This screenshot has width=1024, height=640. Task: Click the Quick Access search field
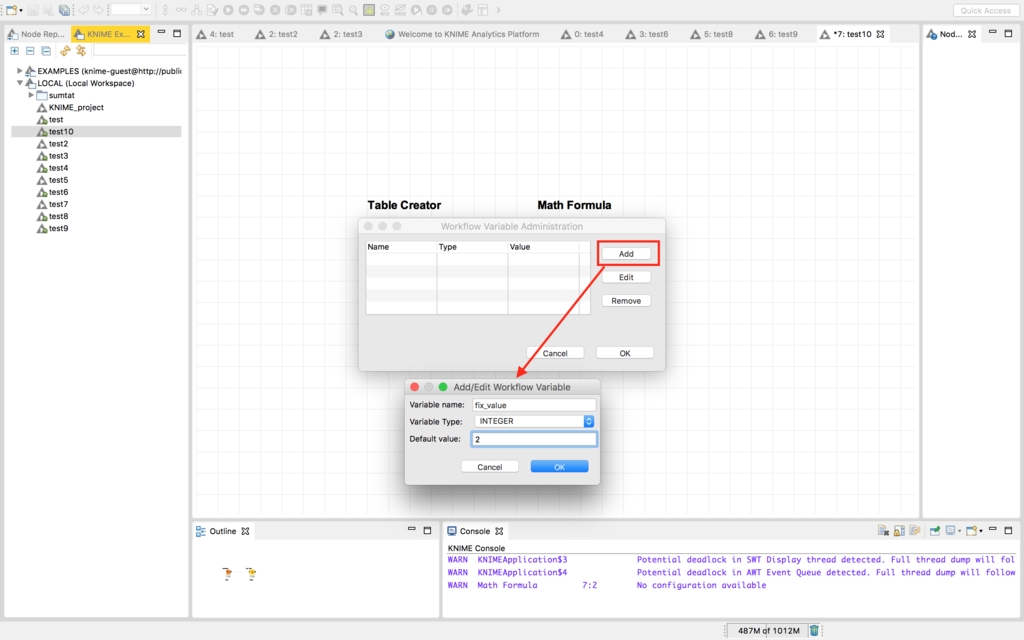[985, 10]
